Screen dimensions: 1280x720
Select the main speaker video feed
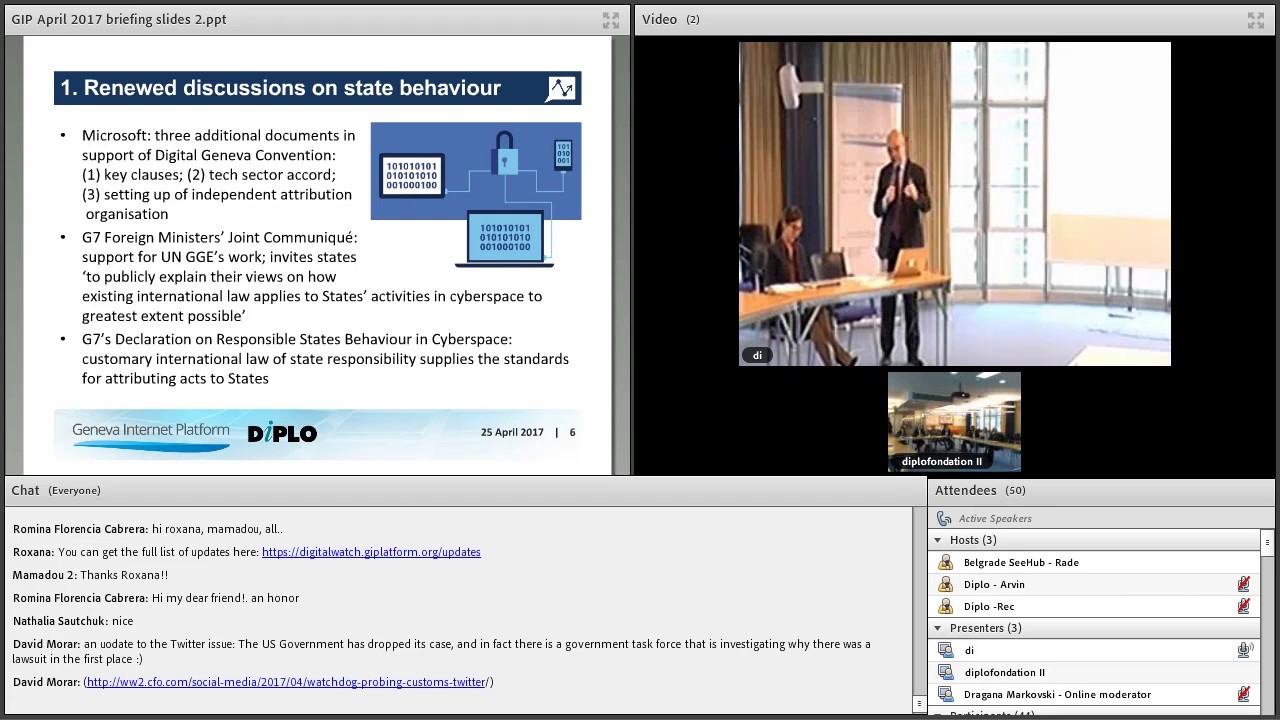(x=955, y=204)
